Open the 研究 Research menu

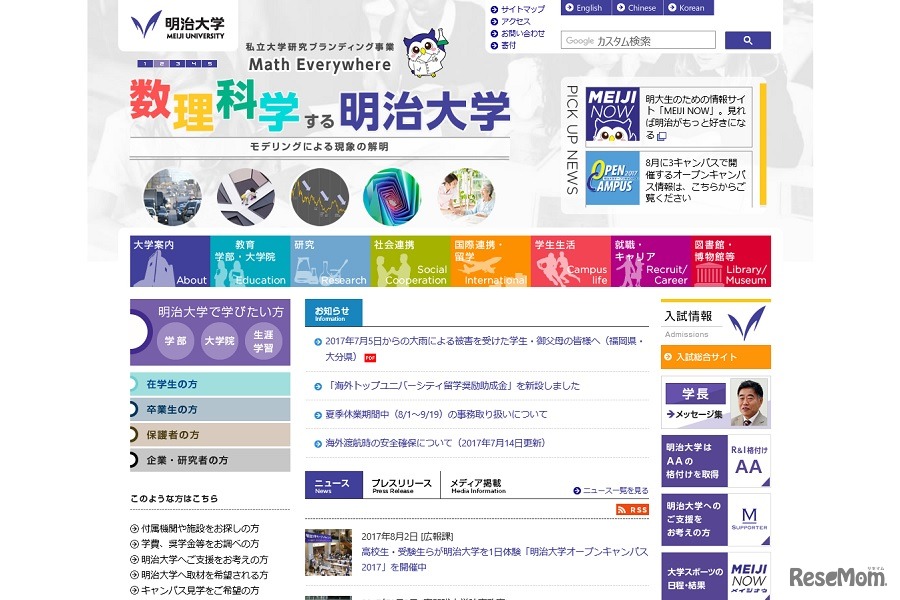(330, 261)
